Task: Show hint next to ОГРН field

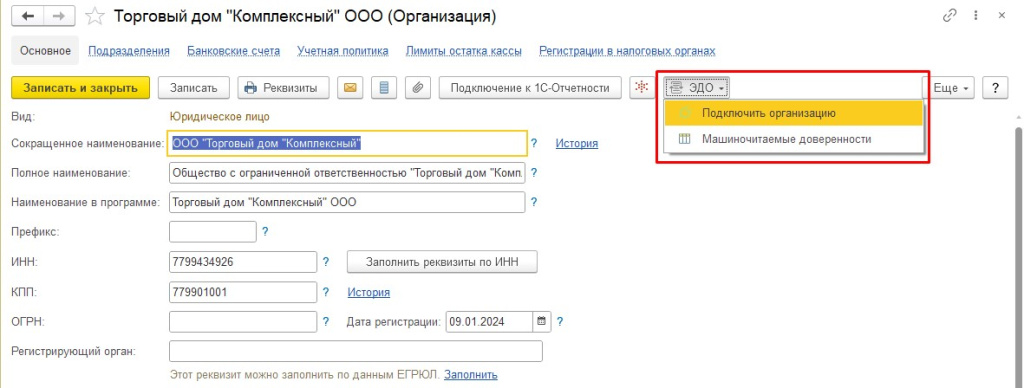Action: [x=326, y=321]
